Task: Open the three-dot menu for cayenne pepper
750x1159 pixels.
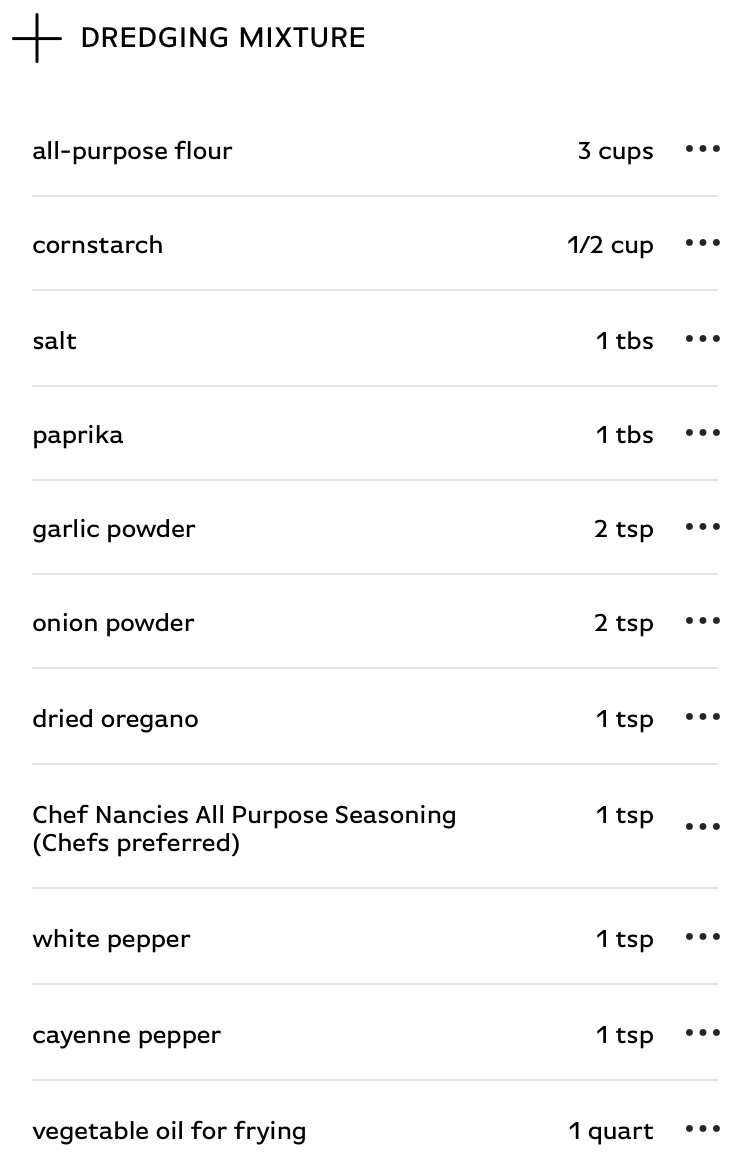Action: click(703, 1033)
